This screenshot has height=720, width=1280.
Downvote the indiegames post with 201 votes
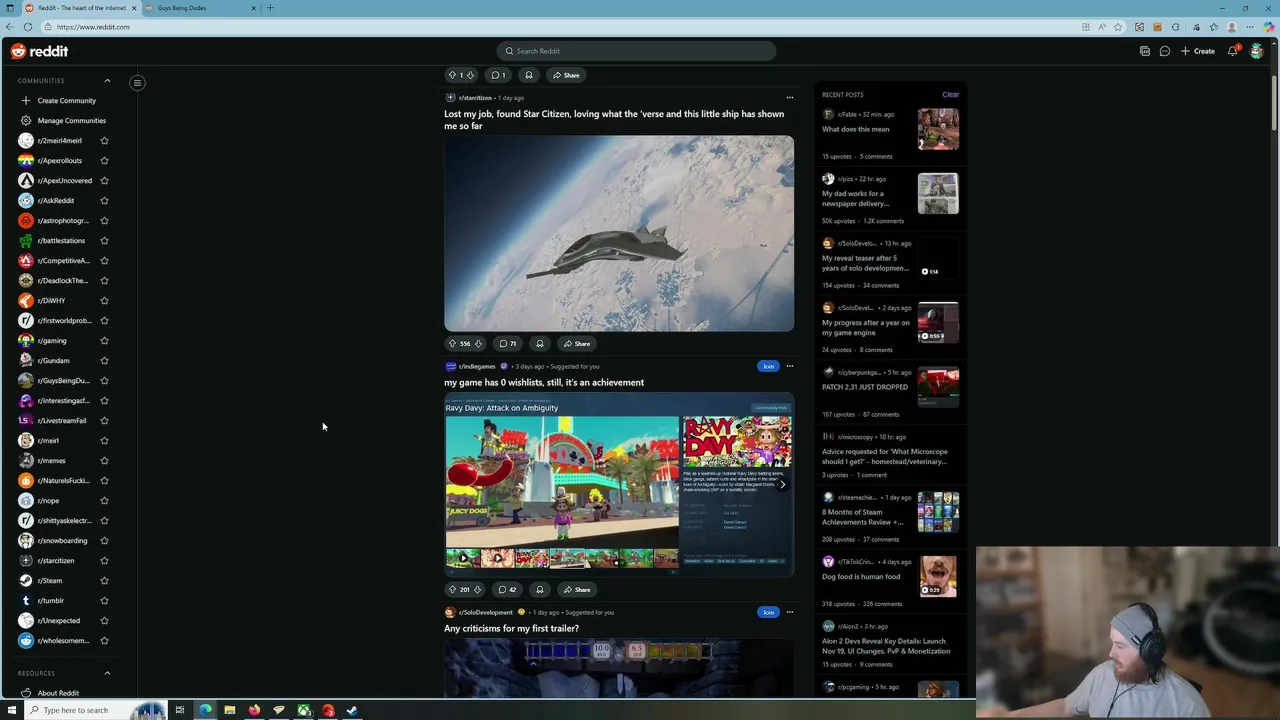pyautogui.click(x=478, y=589)
